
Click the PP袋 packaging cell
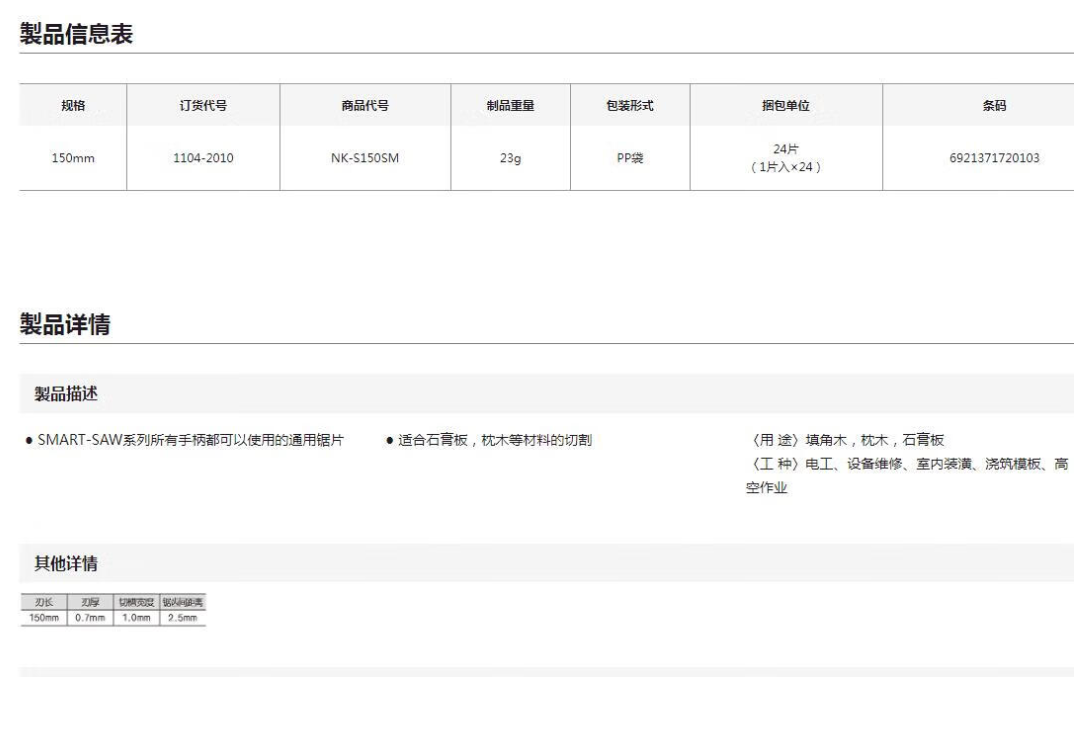[630, 158]
